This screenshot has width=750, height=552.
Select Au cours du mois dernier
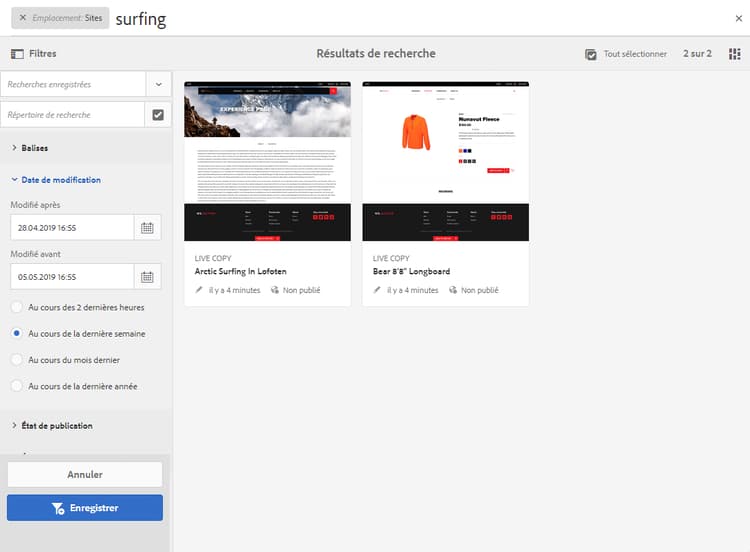pyautogui.click(x=16, y=360)
